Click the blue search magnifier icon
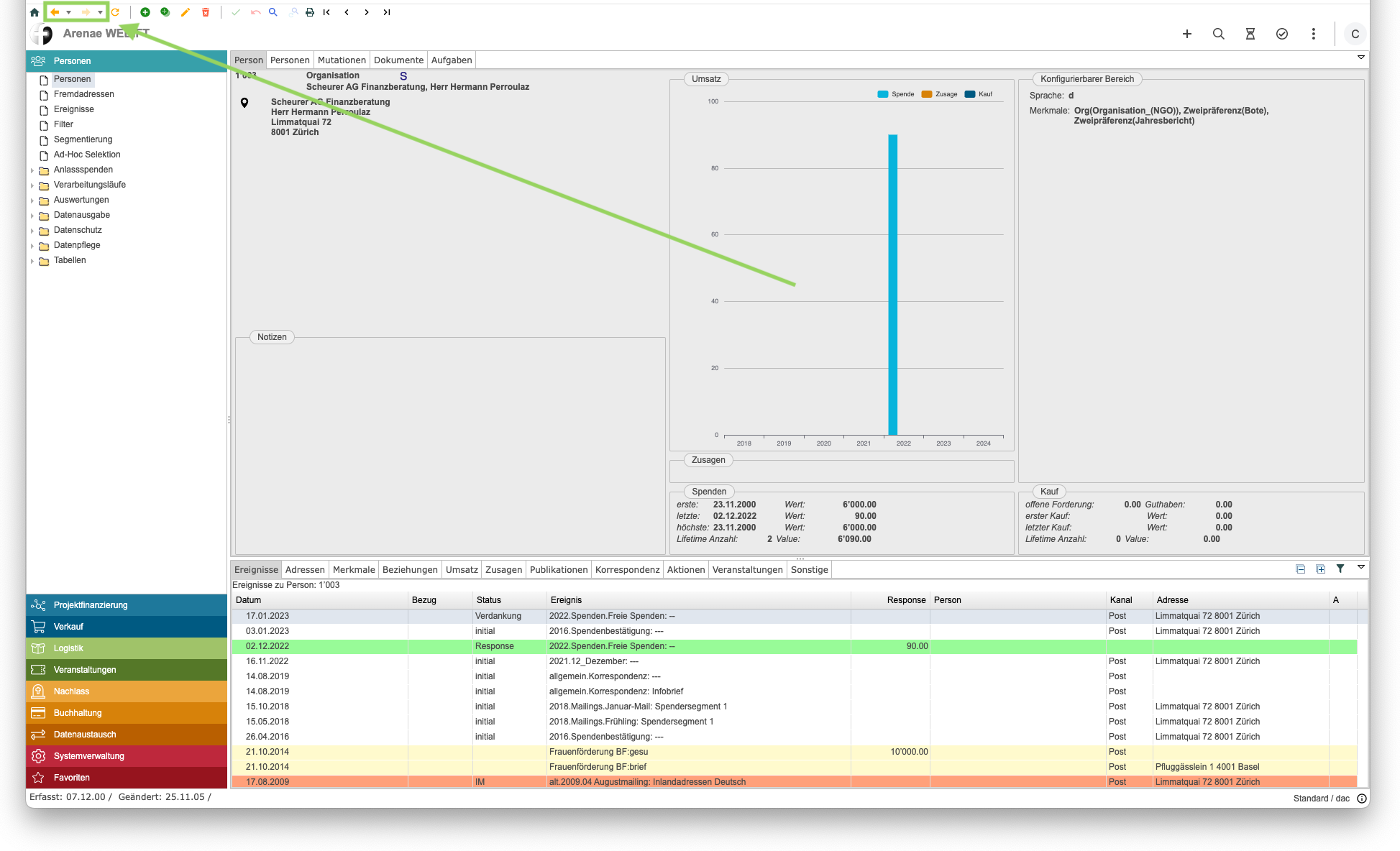The width and height of the screenshot is (1400, 851). point(273,12)
